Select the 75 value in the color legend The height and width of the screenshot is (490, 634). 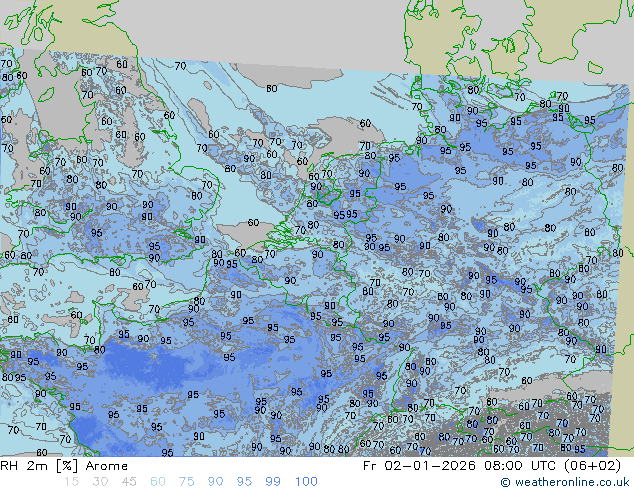pos(186,482)
